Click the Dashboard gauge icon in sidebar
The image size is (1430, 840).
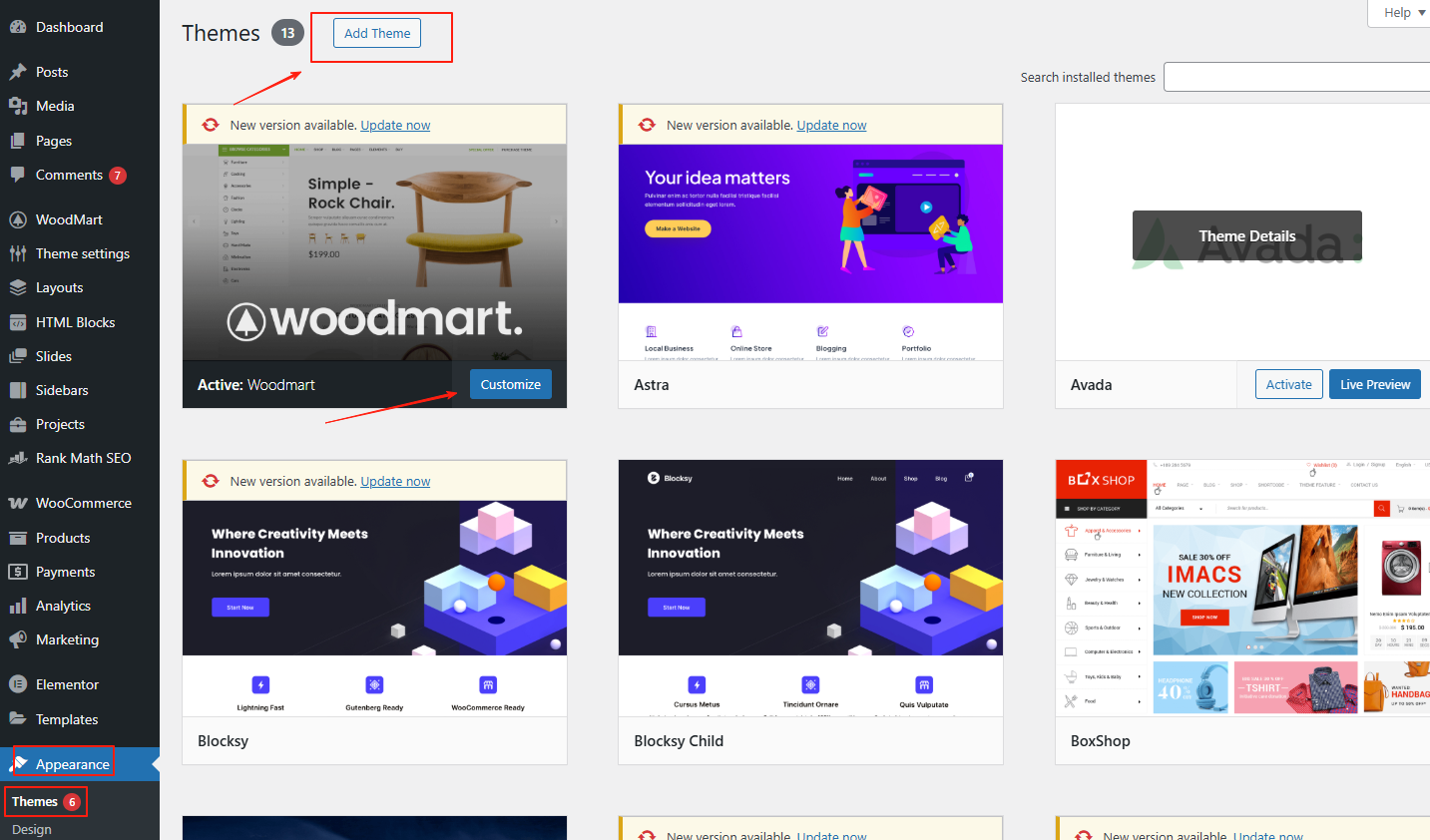[18, 28]
